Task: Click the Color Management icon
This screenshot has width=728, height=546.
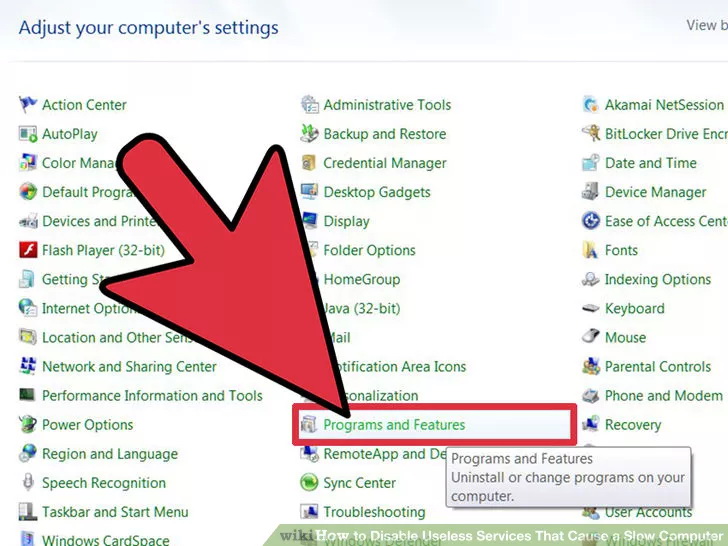Action: click(x=27, y=162)
